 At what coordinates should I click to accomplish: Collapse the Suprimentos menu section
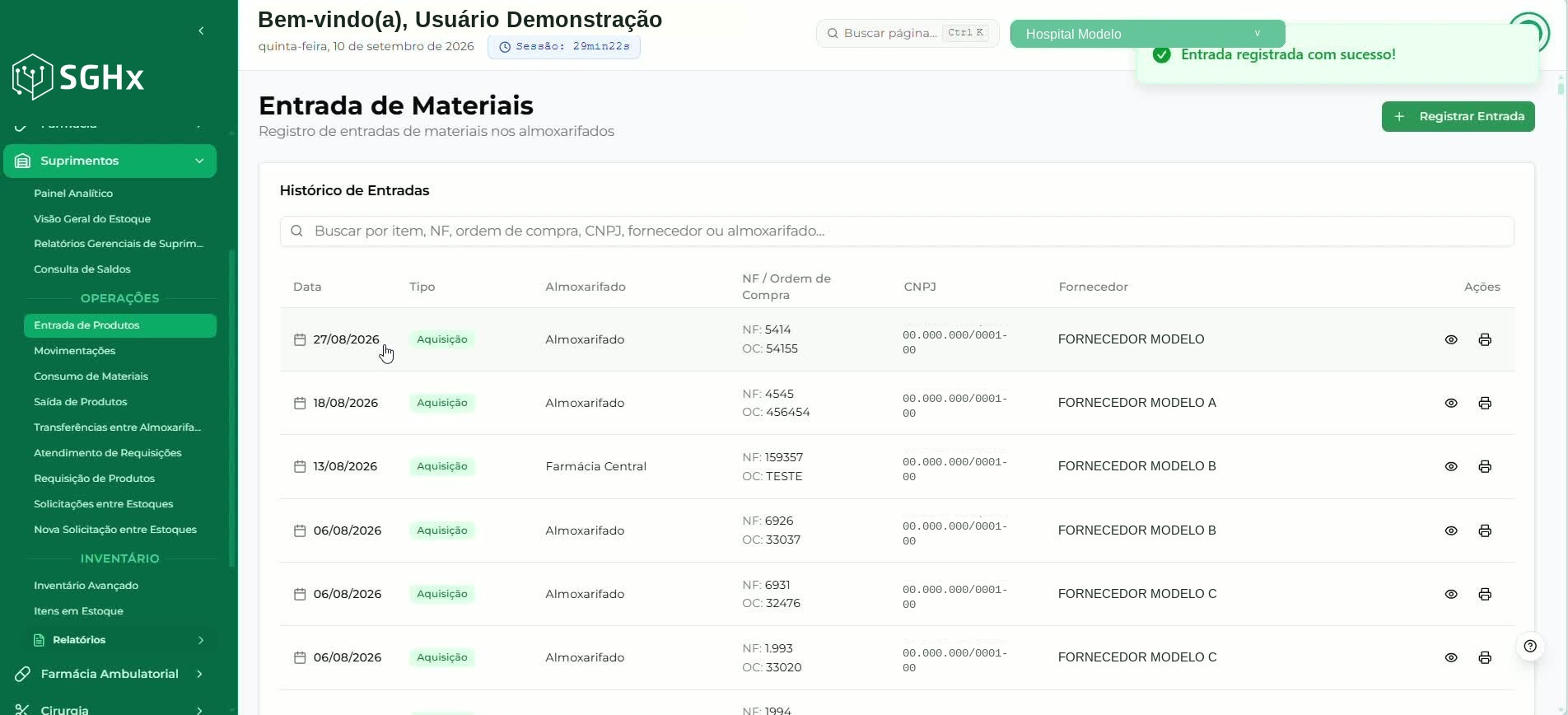coord(199,161)
